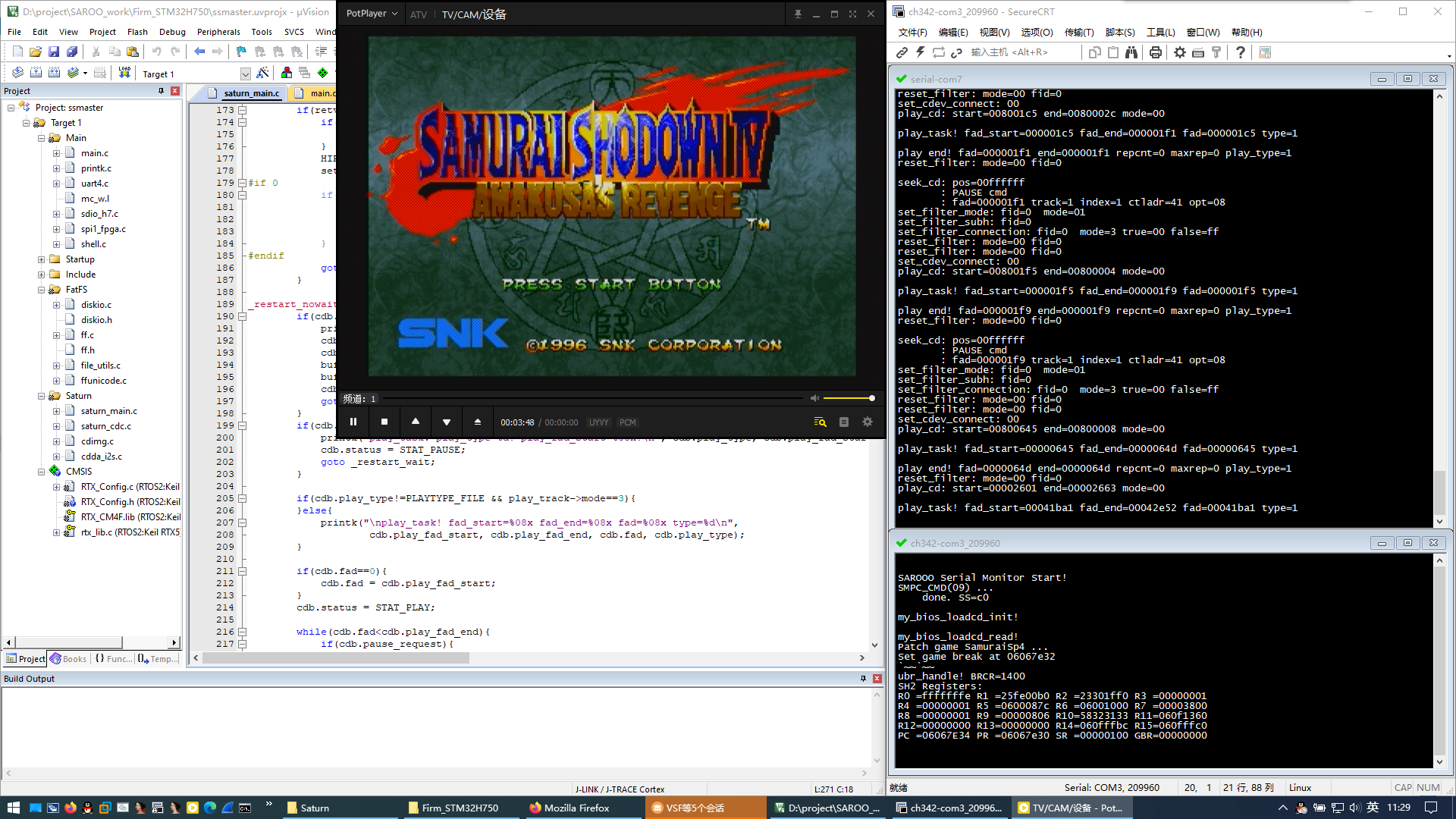The image size is (1456, 819).
Task: Toggle the PotPlayer playlist panel icon
Action: click(x=844, y=422)
